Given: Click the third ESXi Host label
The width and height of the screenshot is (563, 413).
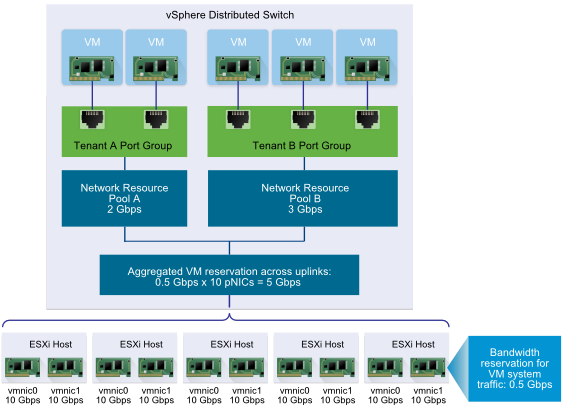Looking at the screenshot, I should [232, 344].
